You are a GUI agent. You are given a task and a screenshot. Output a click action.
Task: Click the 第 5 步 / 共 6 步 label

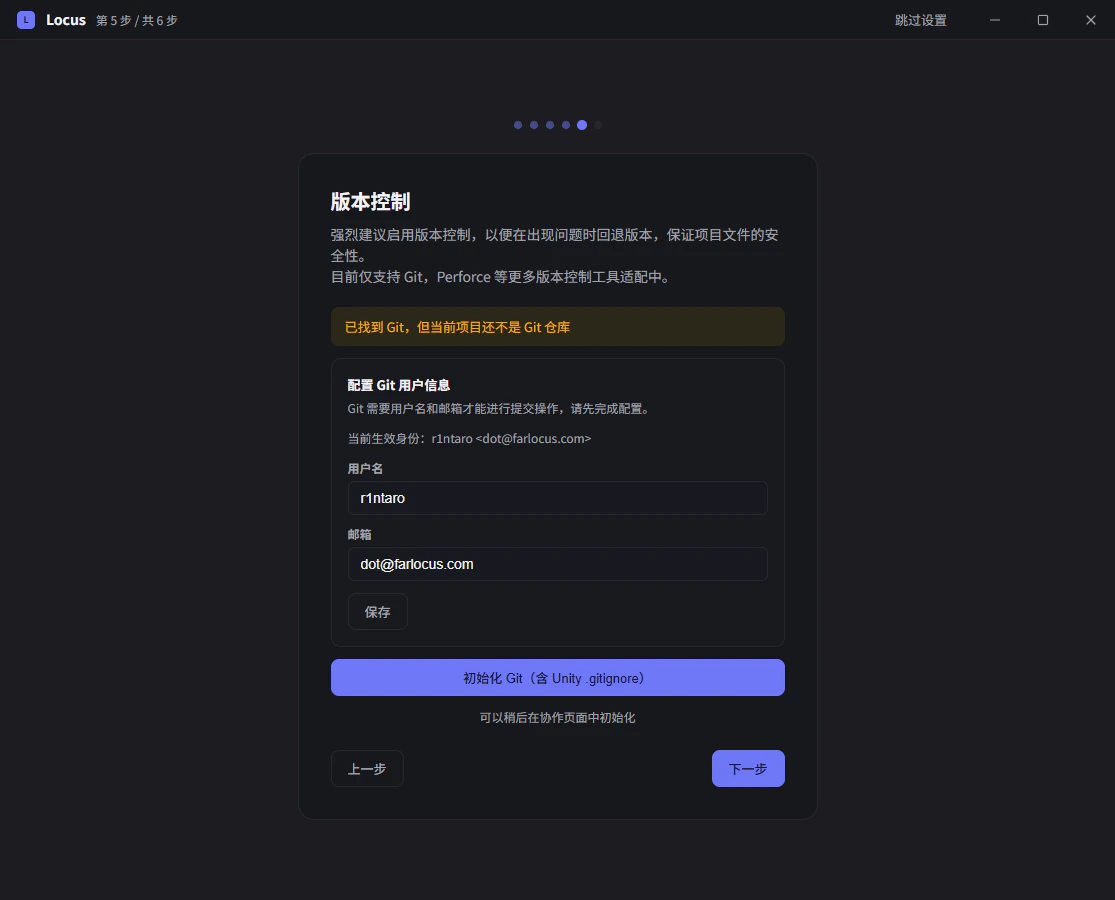click(x=137, y=21)
